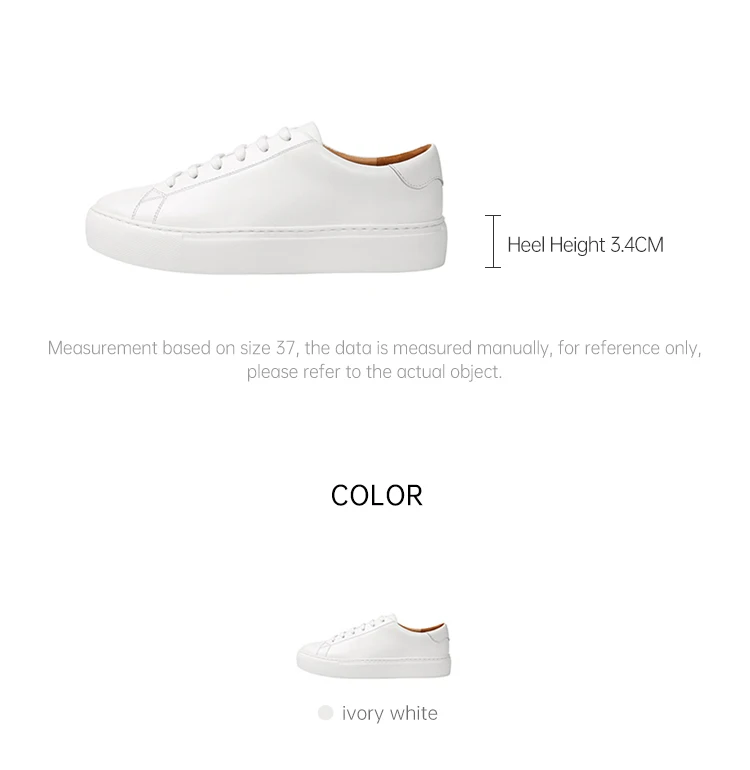Click the top tick of the height bracket
This screenshot has width=750, height=770.
(493, 215)
